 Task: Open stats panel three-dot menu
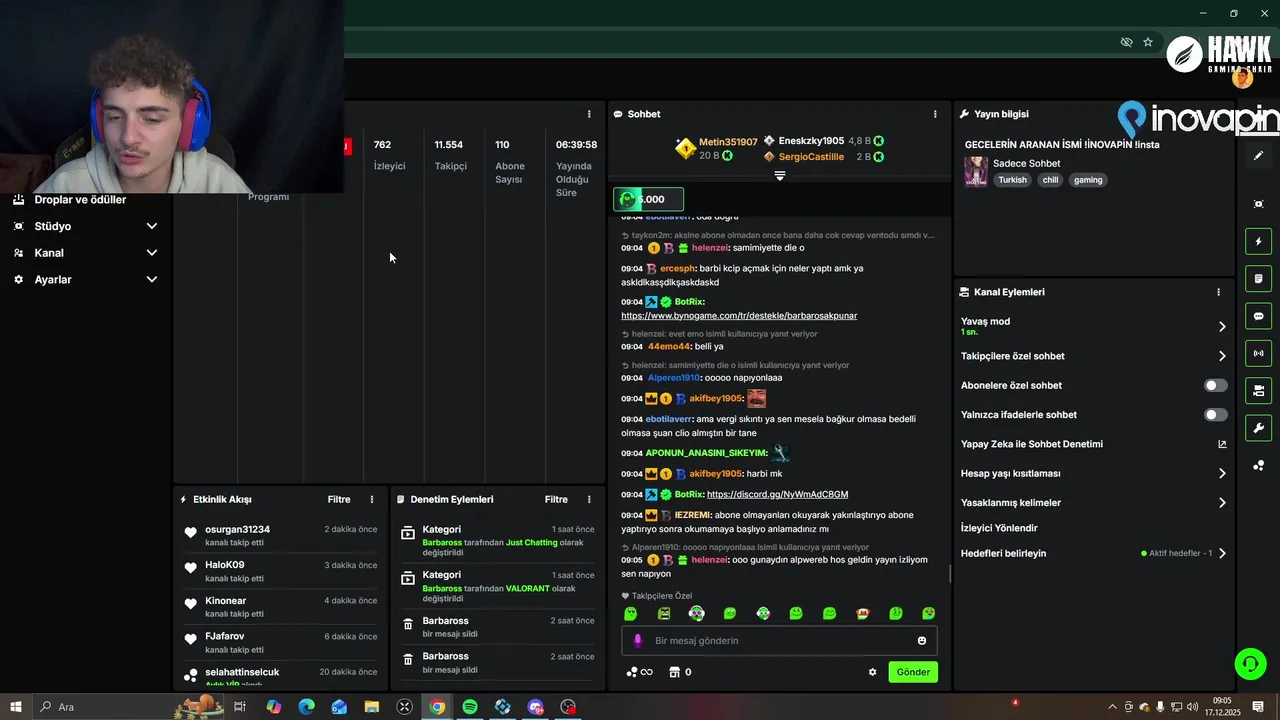[589, 114]
